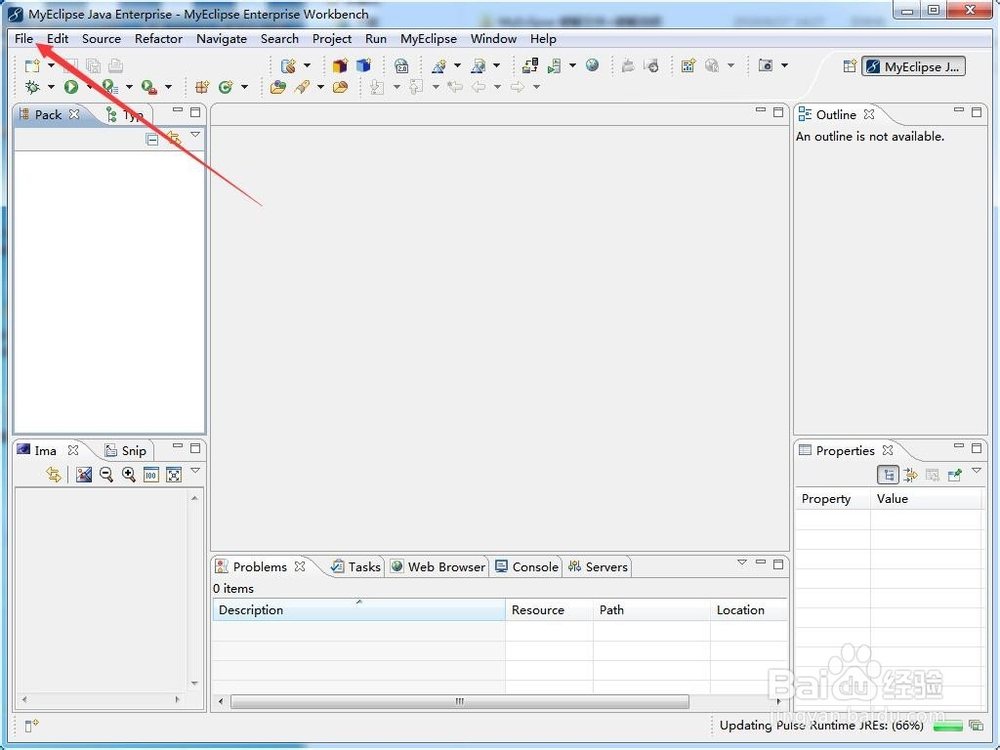The height and width of the screenshot is (750, 1000).
Task: Open dropdown beside screen capture camera
Action: [x=784, y=65]
